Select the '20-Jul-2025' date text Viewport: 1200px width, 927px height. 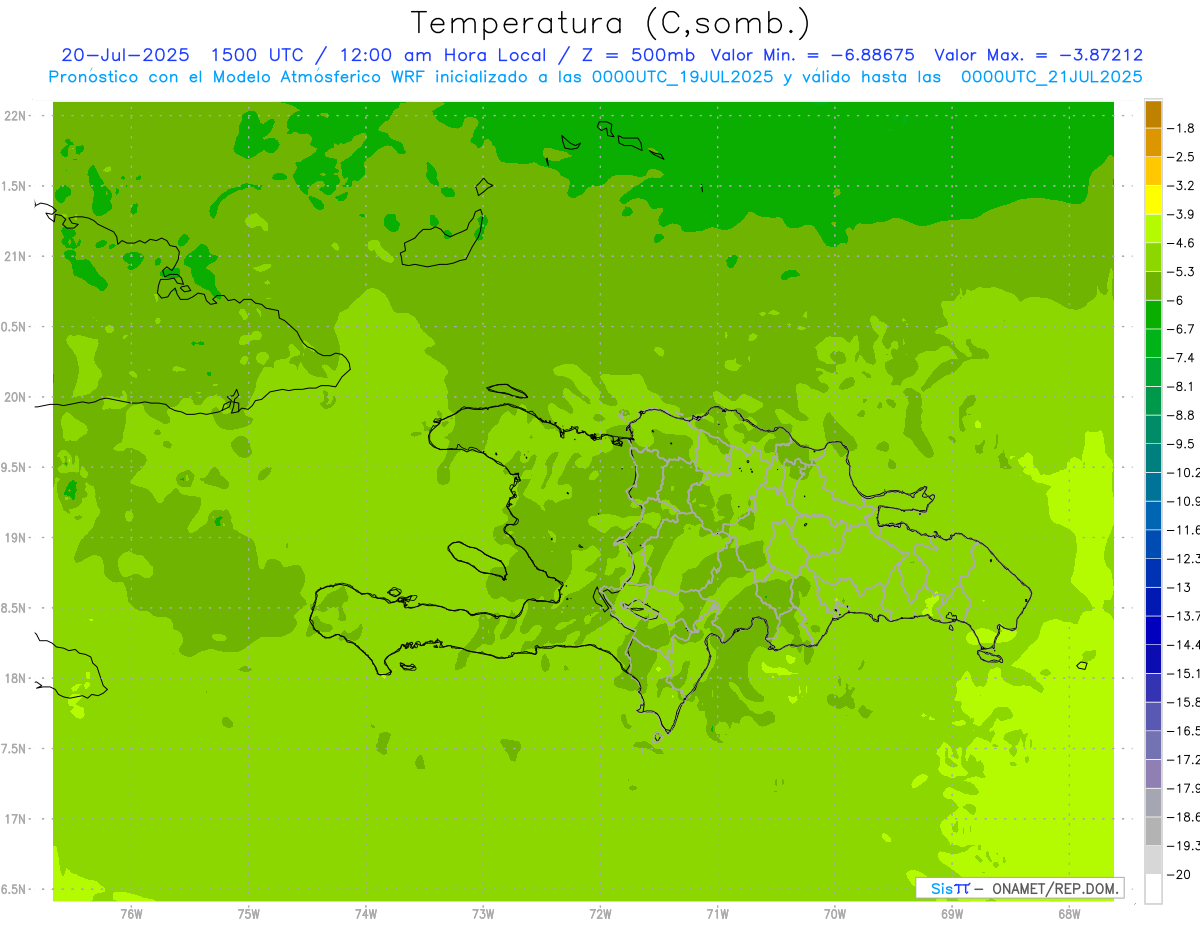pyautogui.click(x=124, y=55)
